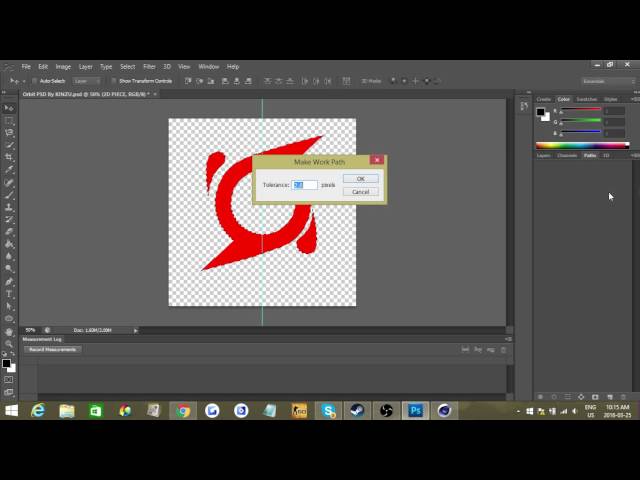Image resolution: width=640 pixels, height=480 pixels.
Task: Select the Paint Bucket tool
Action: [9, 244]
